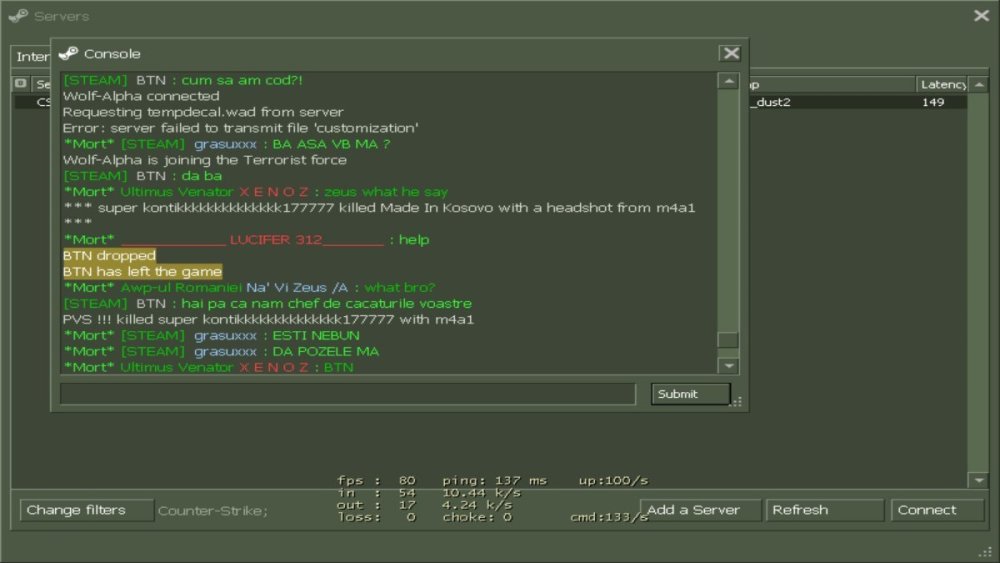Click the 'da ba' chat line
1000x563 pixels.
pyautogui.click(x=142, y=176)
